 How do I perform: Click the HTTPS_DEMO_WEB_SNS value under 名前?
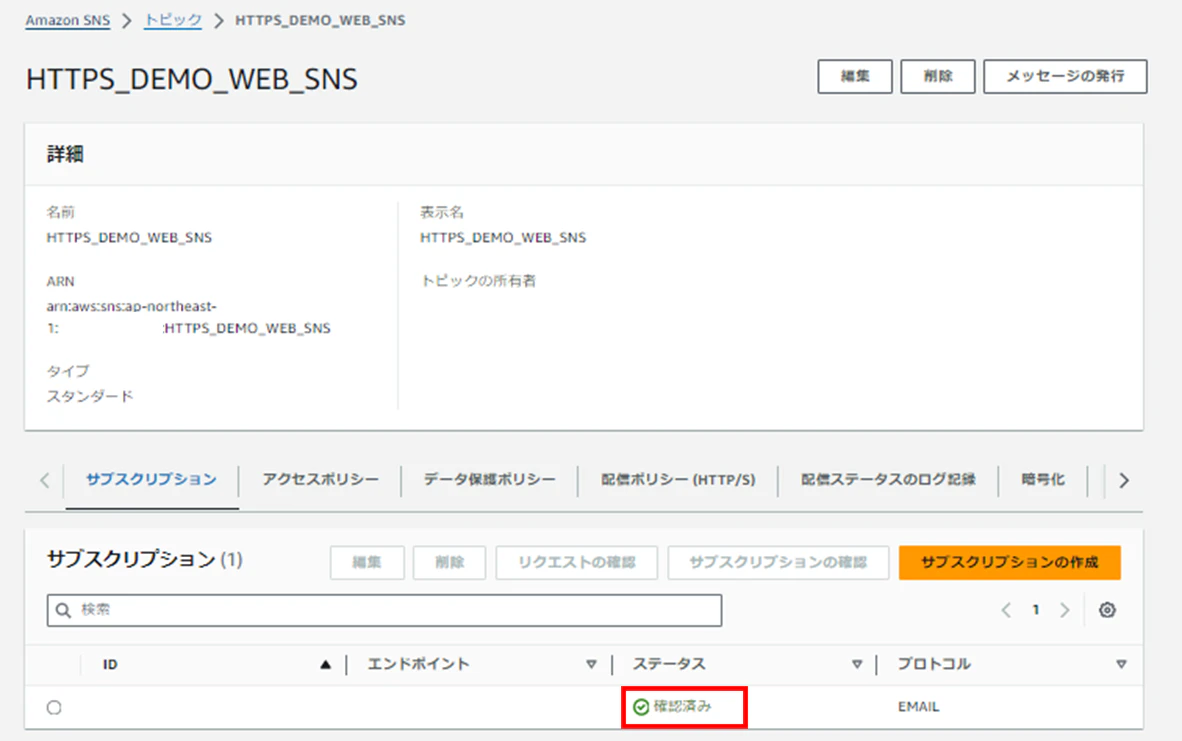(x=129, y=237)
